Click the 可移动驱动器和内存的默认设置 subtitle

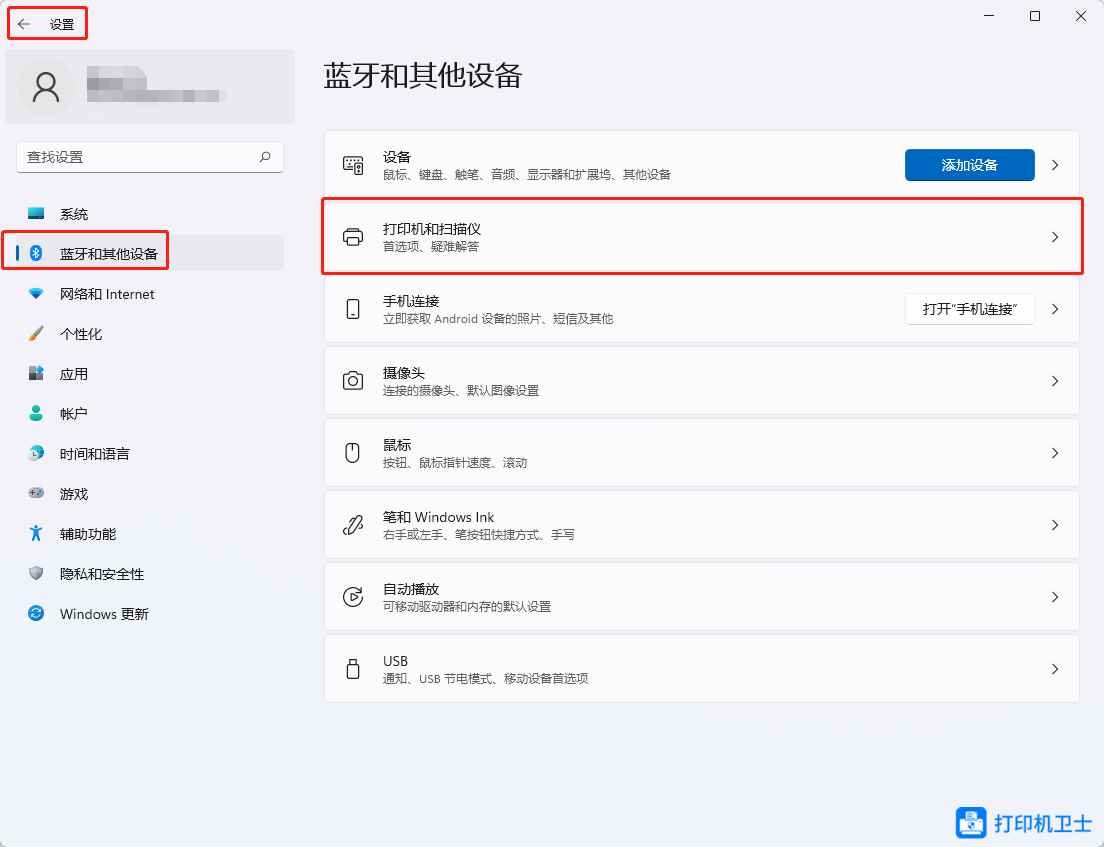(x=466, y=606)
